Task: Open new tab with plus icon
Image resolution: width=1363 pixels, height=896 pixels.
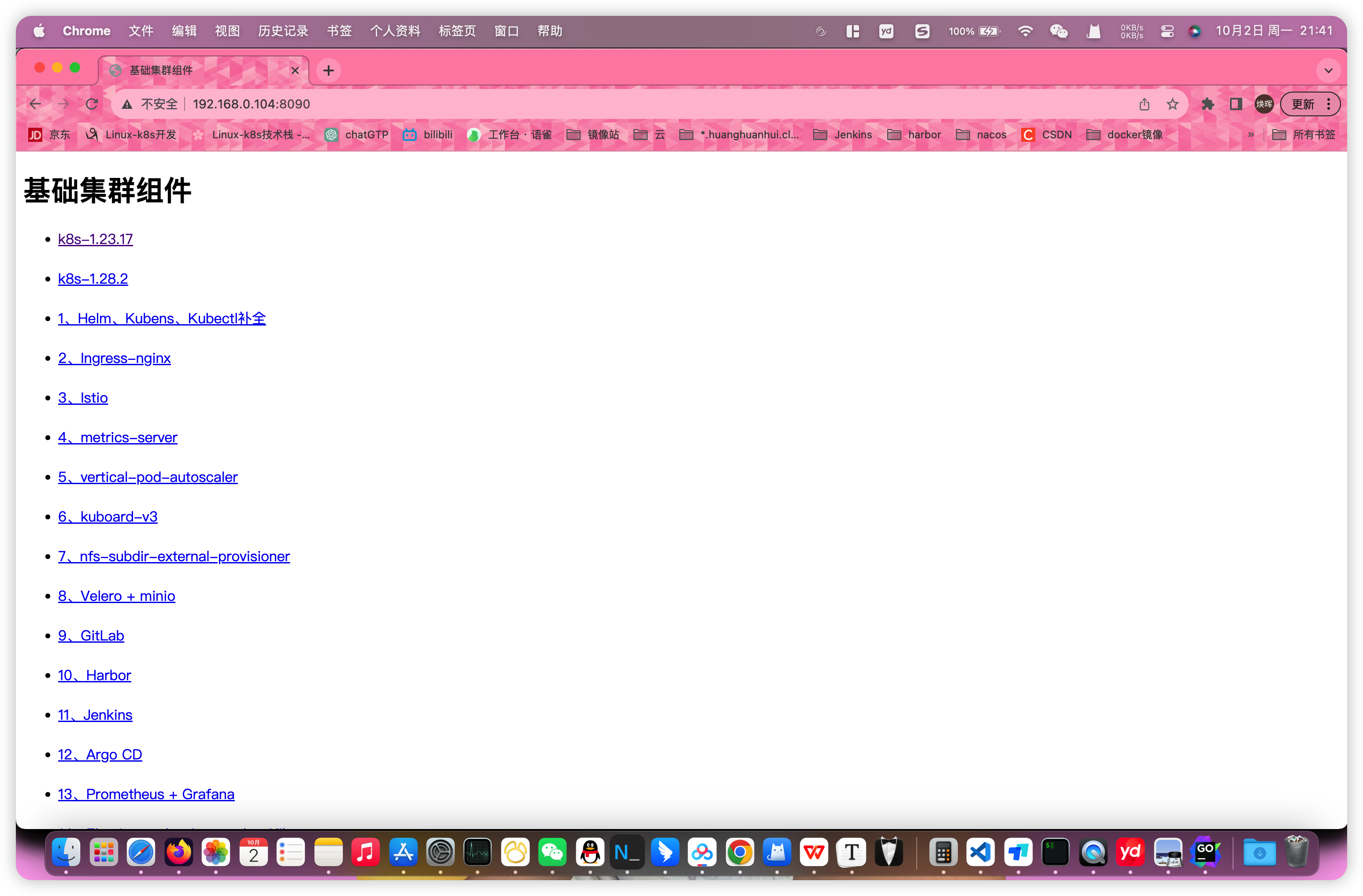Action: (x=328, y=70)
